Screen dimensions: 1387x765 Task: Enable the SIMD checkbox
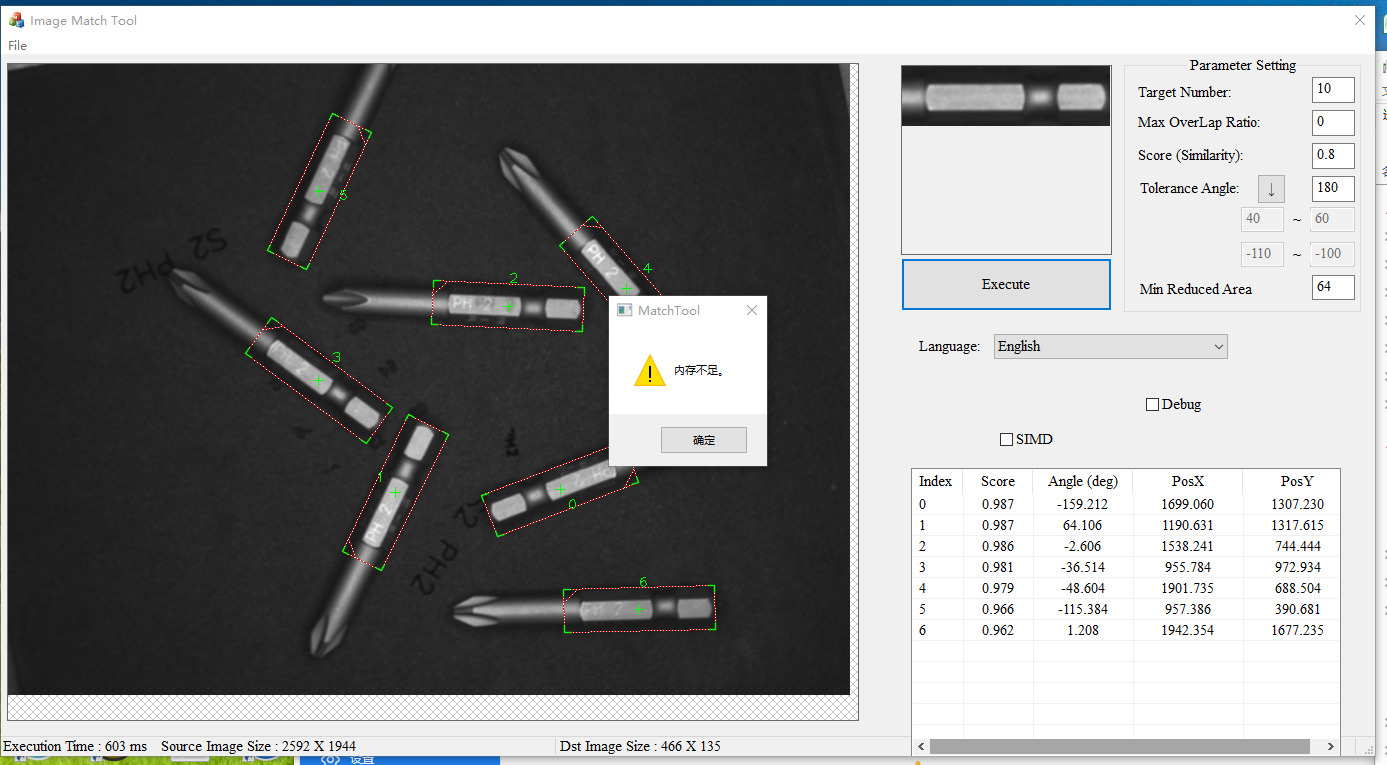(1007, 440)
